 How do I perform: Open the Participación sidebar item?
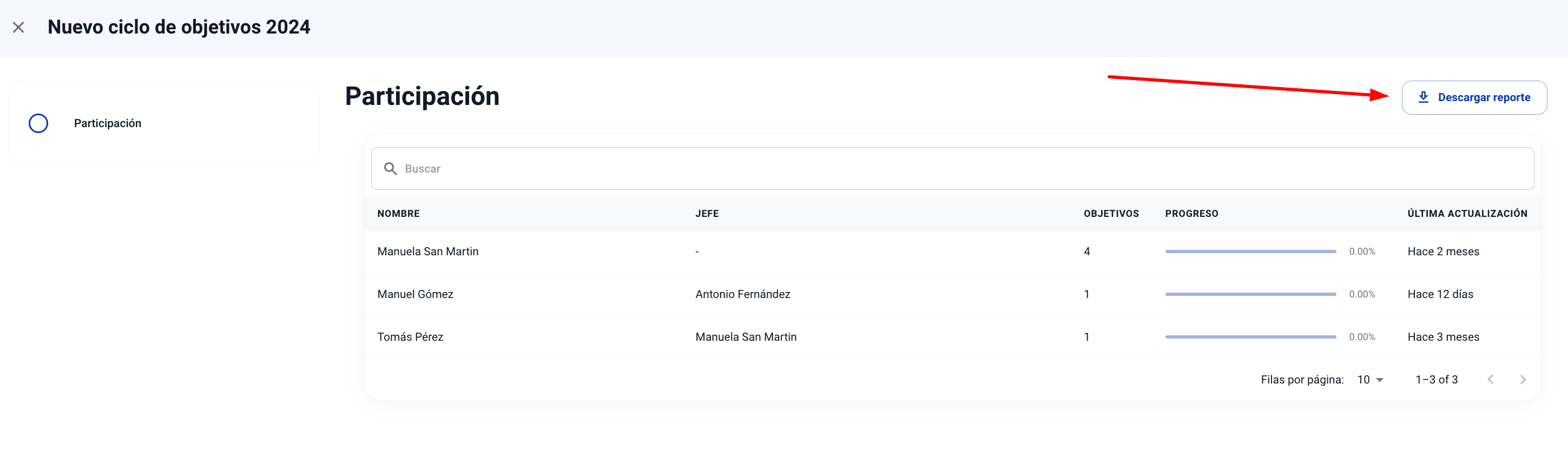[108, 123]
